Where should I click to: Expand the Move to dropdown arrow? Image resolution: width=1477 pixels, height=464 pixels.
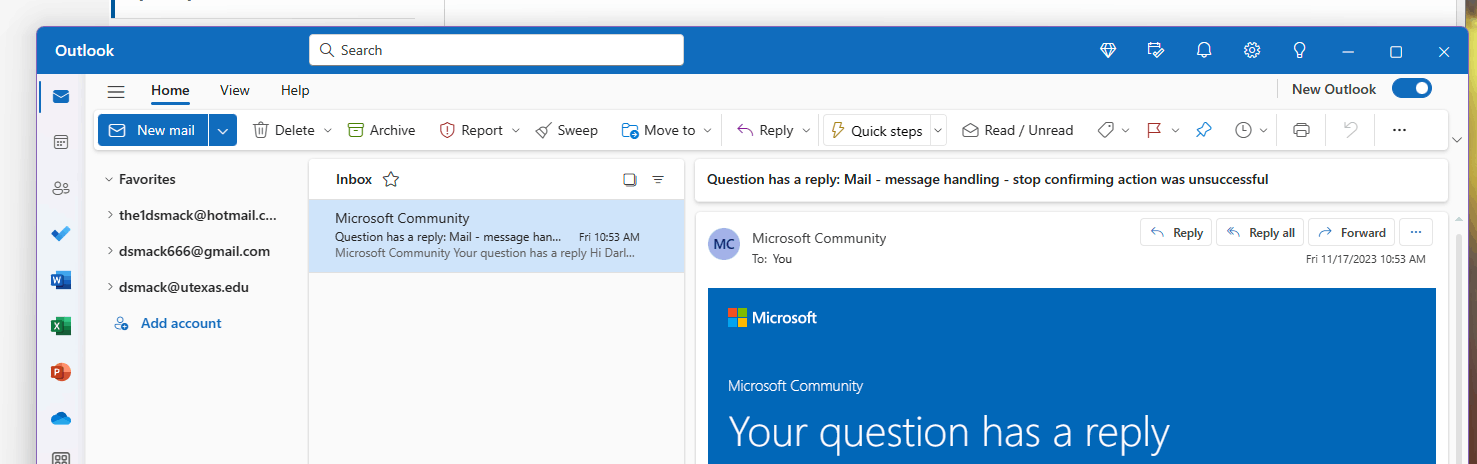point(708,130)
